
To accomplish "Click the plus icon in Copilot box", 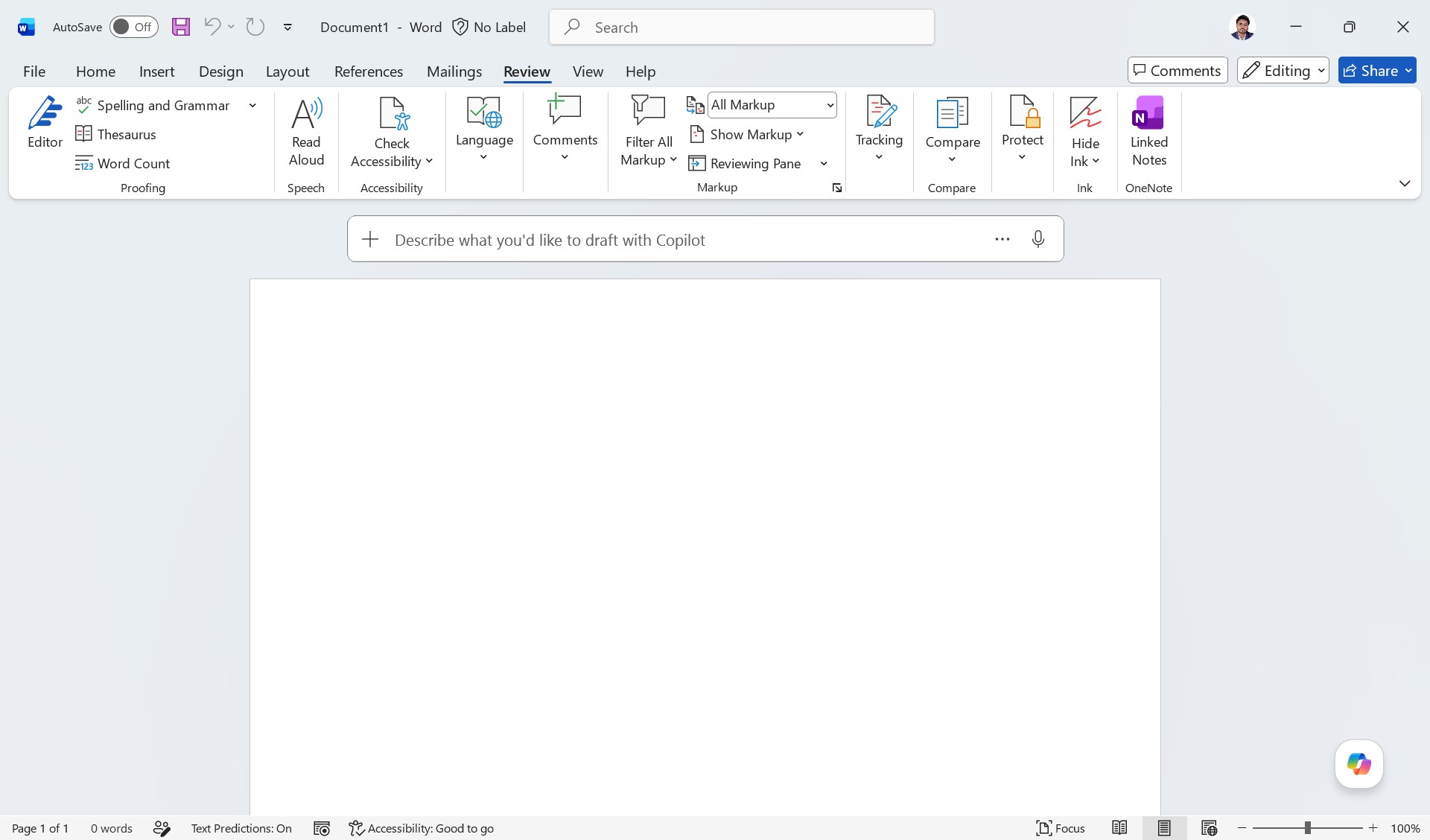I will coord(370,239).
